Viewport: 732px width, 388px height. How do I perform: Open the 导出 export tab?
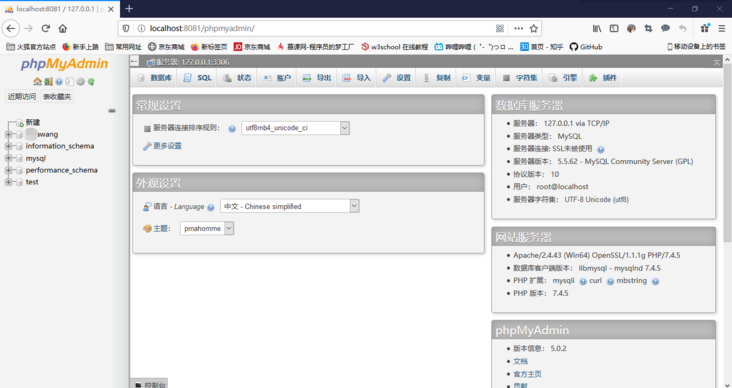(x=317, y=78)
